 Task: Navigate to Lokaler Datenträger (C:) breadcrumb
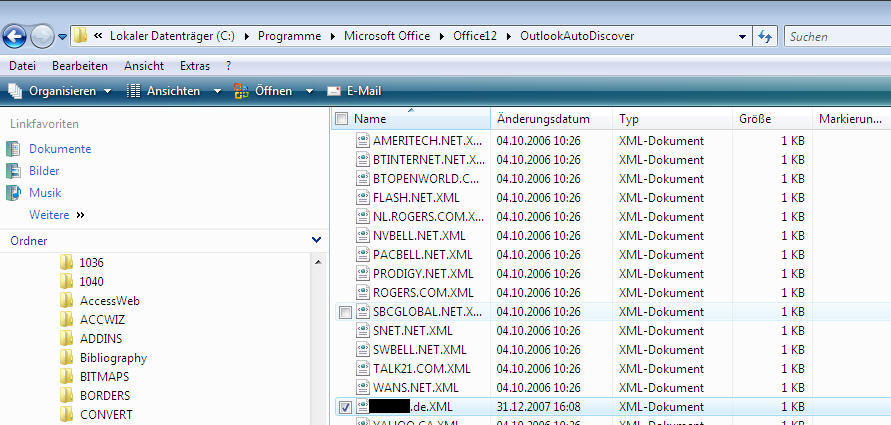pyautogui.click(x=172, y=36)
